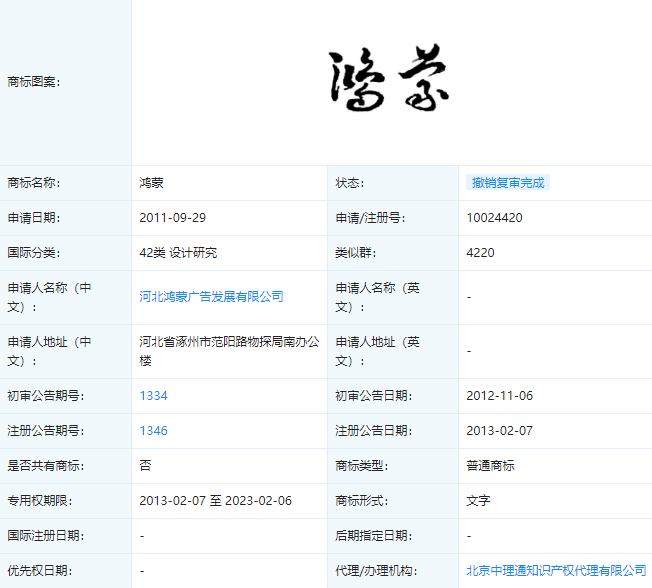Select the application date 2011-09-29
Viewport: 652px width, 588px height.
point(173,217)
